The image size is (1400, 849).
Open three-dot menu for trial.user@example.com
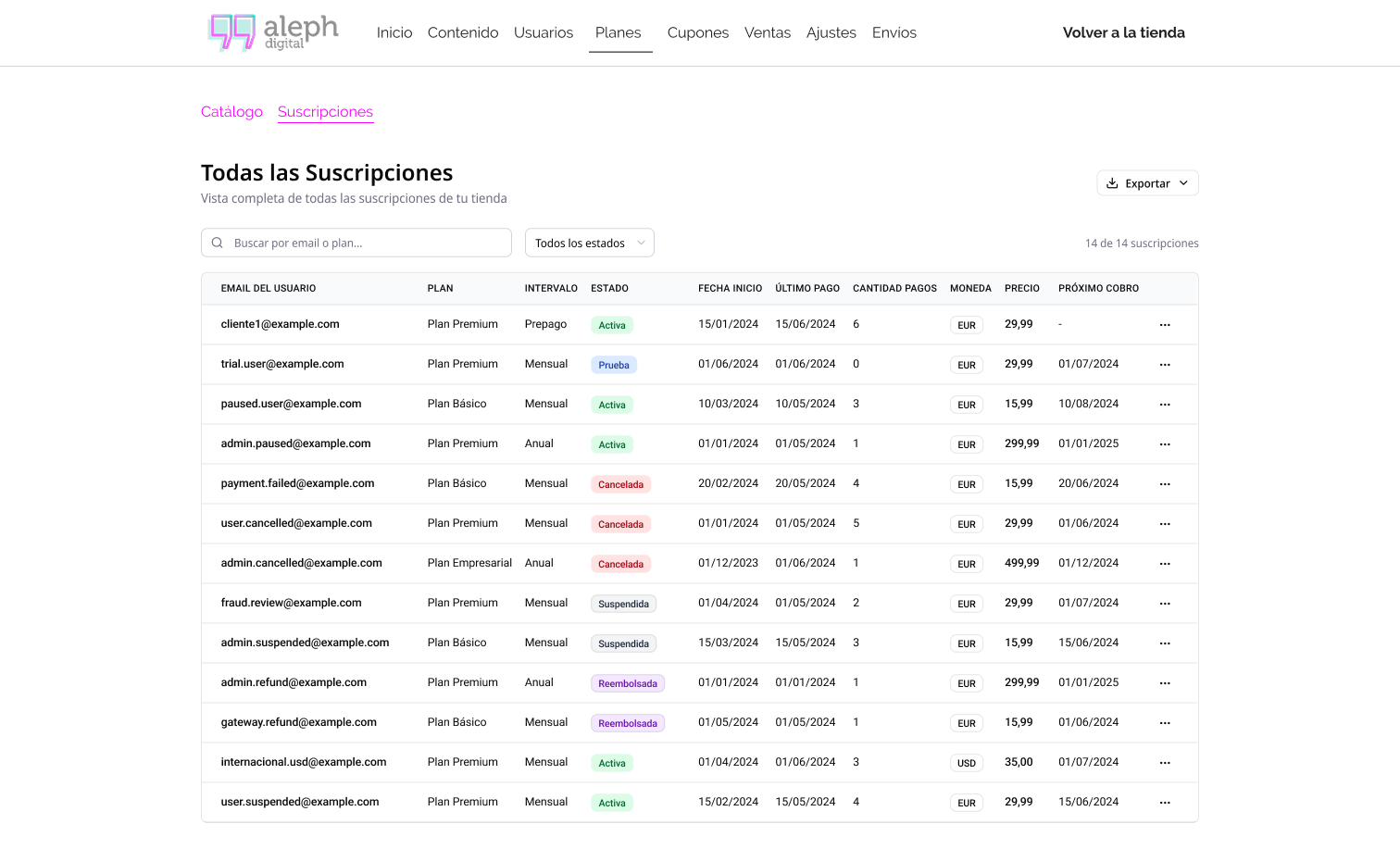(x=1165, y=365)
